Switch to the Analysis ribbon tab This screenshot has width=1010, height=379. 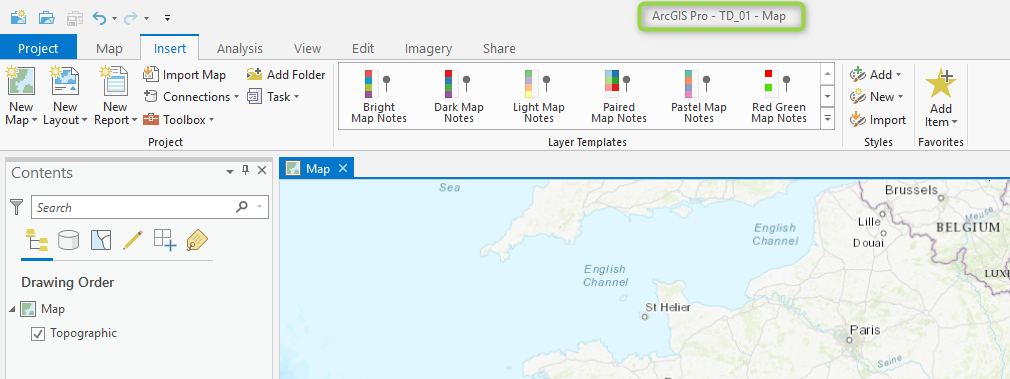tap(240, 48)
